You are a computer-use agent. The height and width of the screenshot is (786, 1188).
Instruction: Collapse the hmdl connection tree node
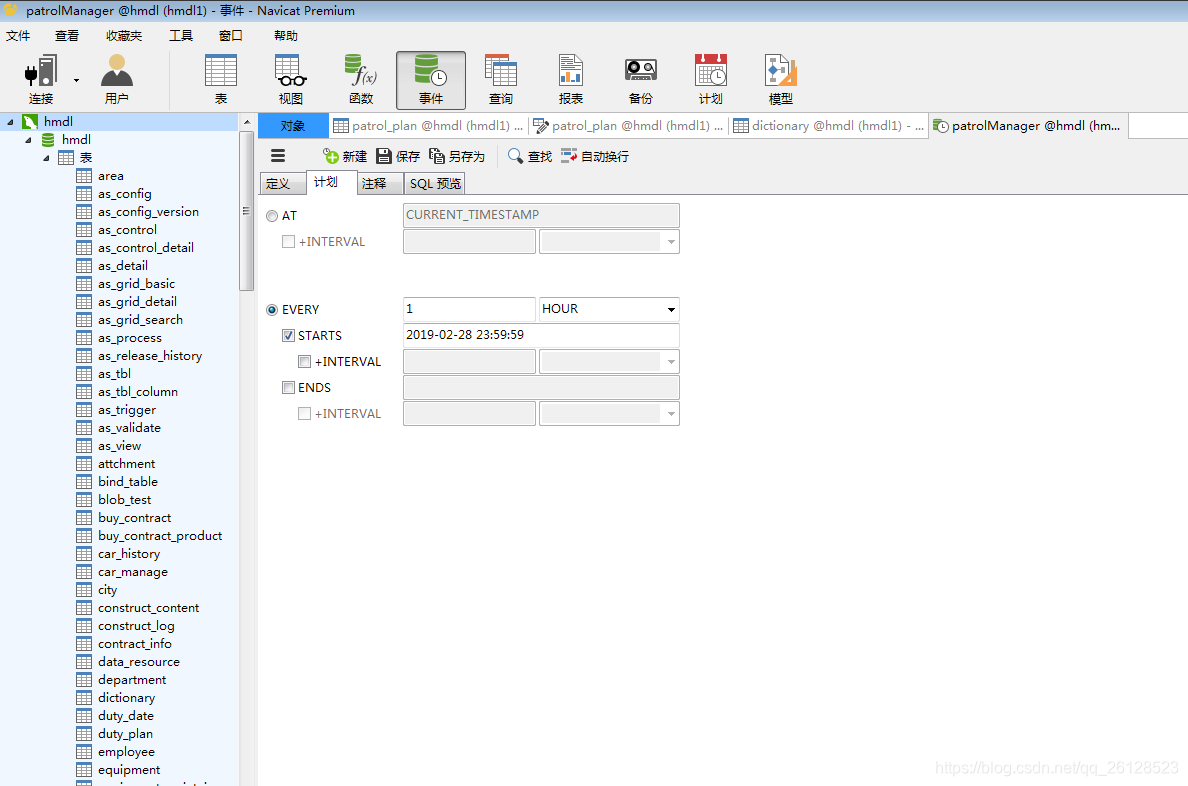tap(11, 121)
